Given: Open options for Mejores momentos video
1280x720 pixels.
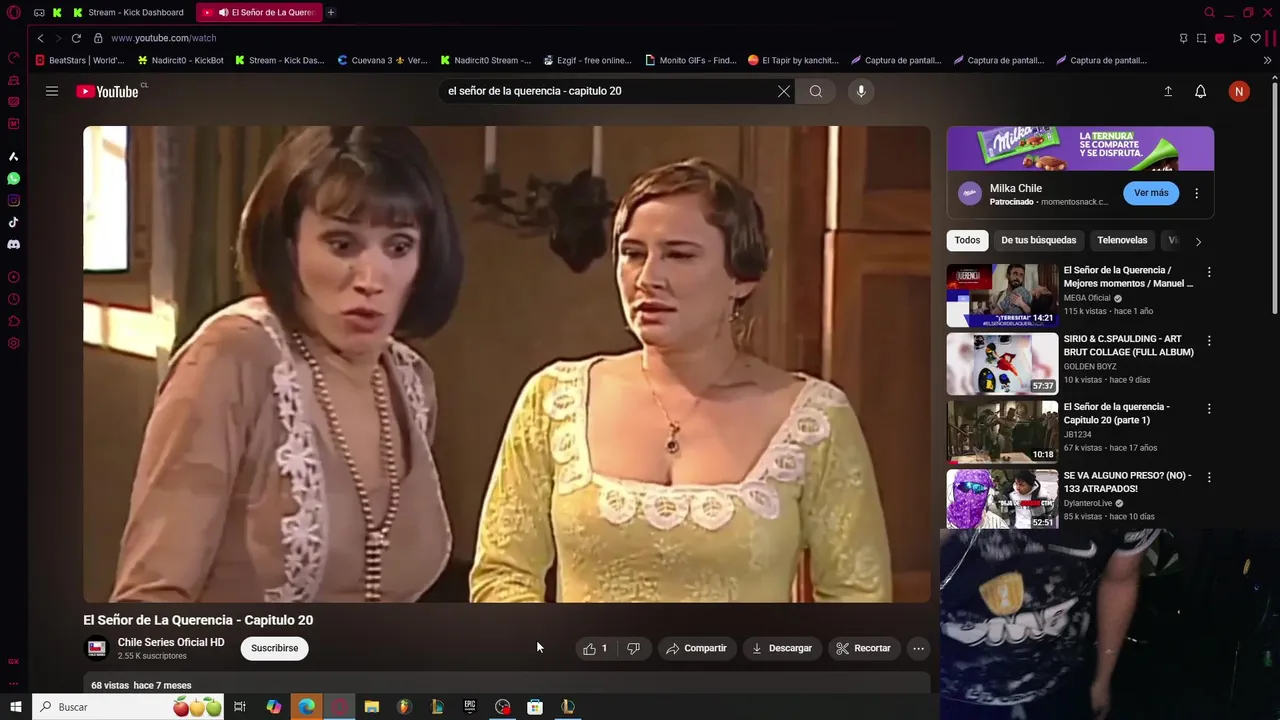Looking at the screenshot, I should point(1209,272).
